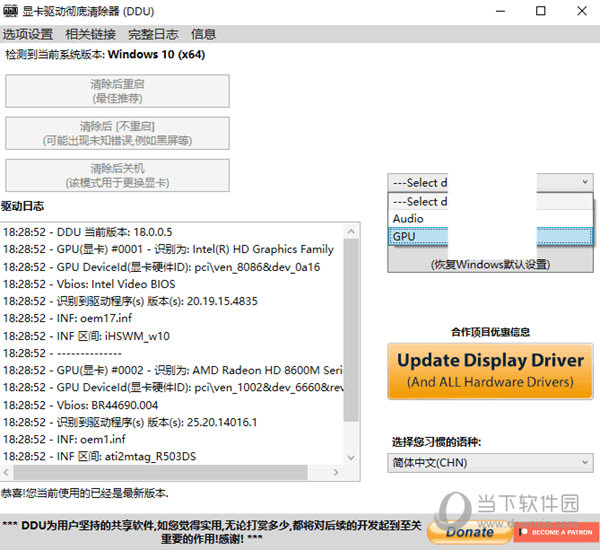The image size is (600, 550).
Task: Select log line Intel(R) HD Graphics Family
Action: click(168, 249)
